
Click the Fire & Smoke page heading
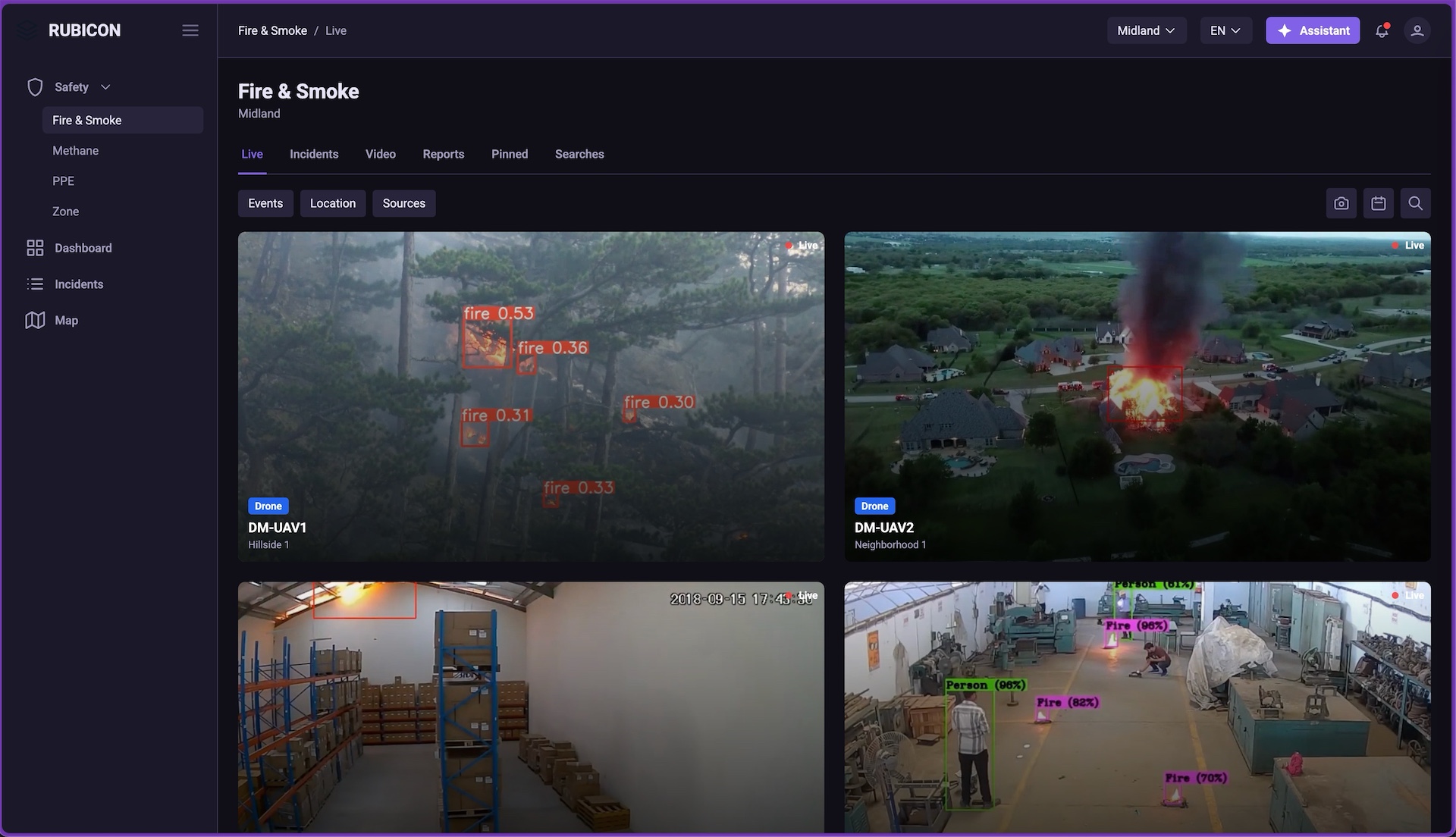pyautogui.click(x=299, y=91)
